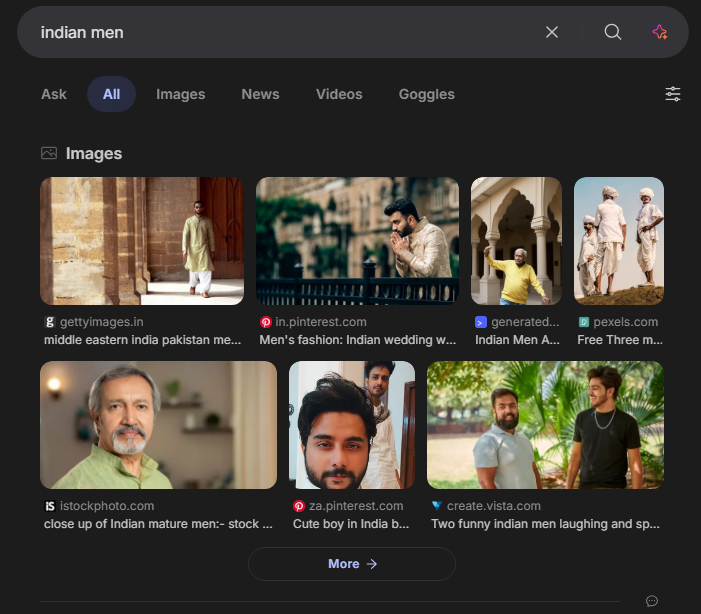Open the Goggles tab
This screenshot has height=614, width=701.
[x=426, y=94]
